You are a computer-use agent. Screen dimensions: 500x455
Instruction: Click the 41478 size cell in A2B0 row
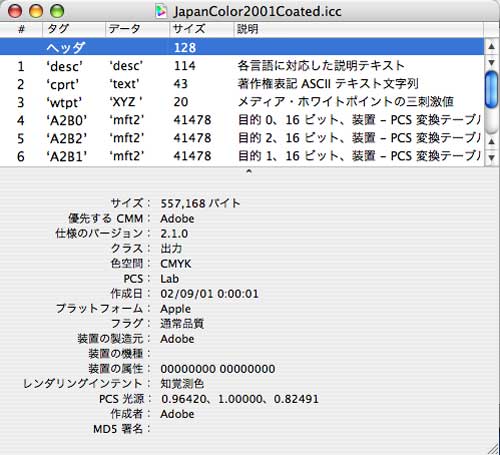(x=192, y=120)
